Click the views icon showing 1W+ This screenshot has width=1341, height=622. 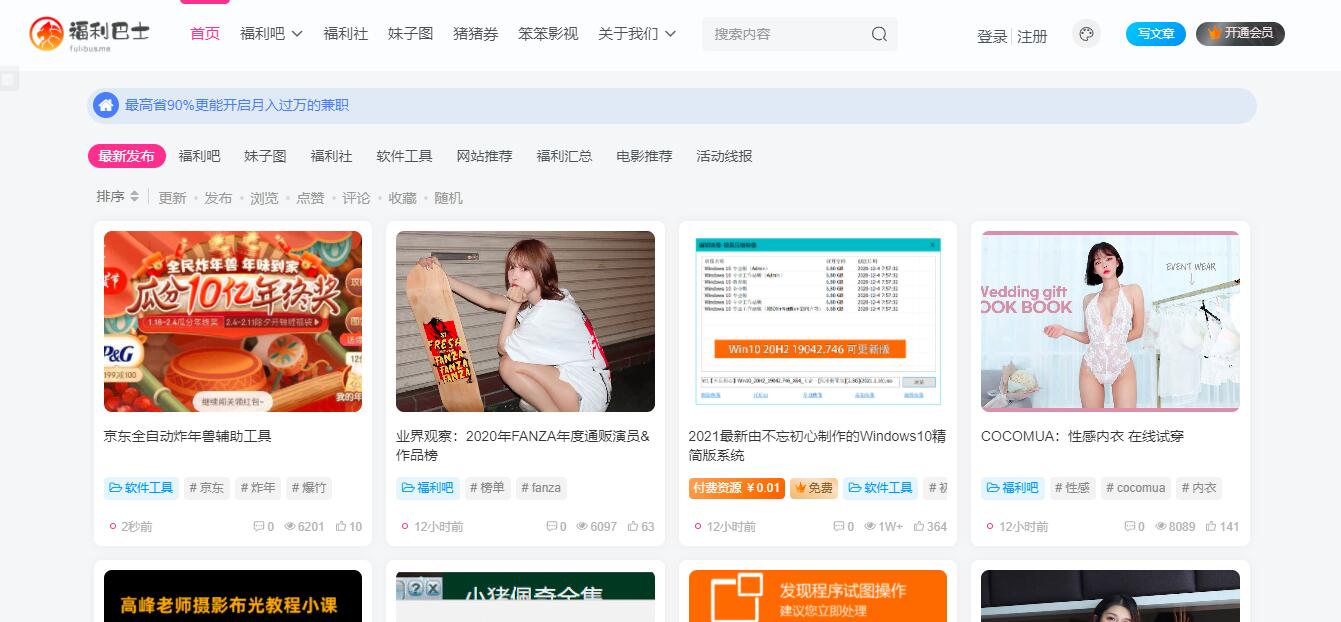click(x=871, y=526)
